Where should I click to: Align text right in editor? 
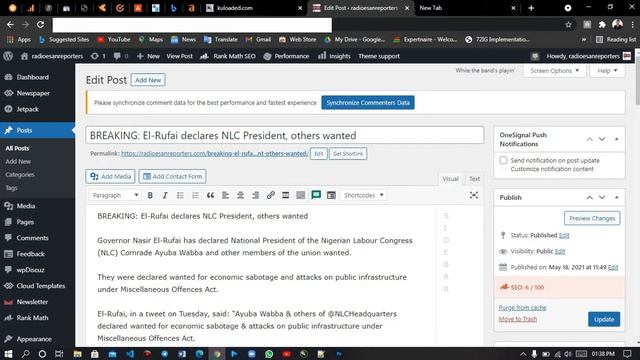coord(256,196)
